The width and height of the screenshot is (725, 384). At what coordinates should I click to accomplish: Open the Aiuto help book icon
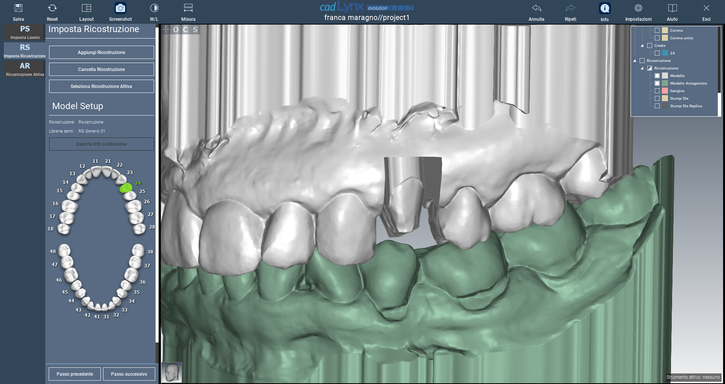pos(672,8)
